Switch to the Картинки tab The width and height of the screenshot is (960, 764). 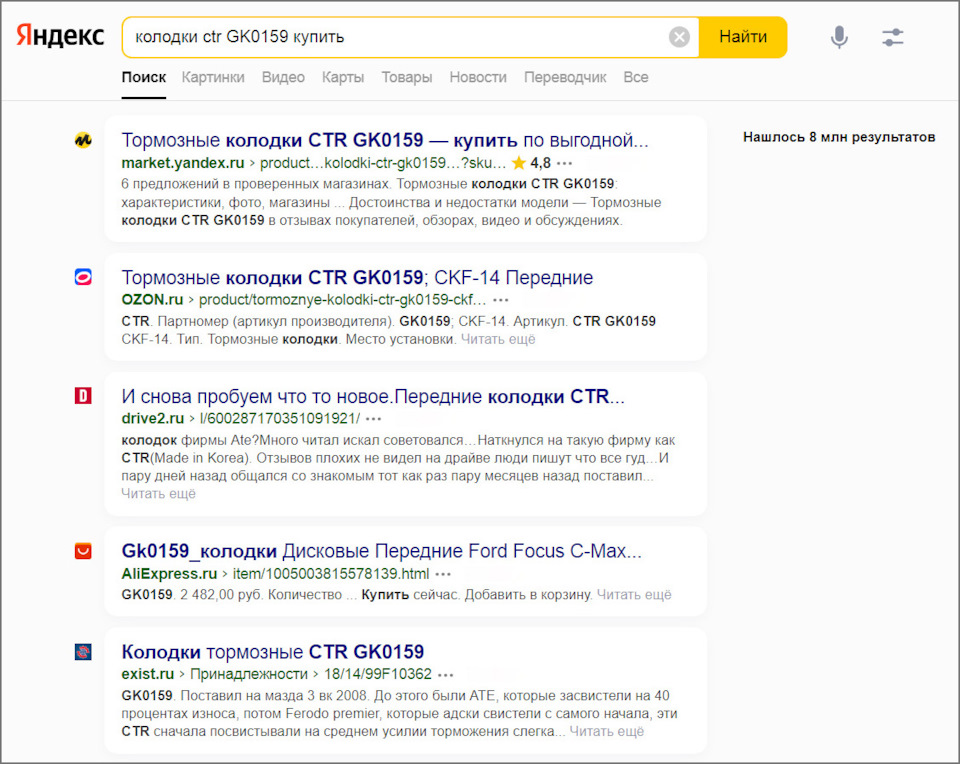[213, 77]
